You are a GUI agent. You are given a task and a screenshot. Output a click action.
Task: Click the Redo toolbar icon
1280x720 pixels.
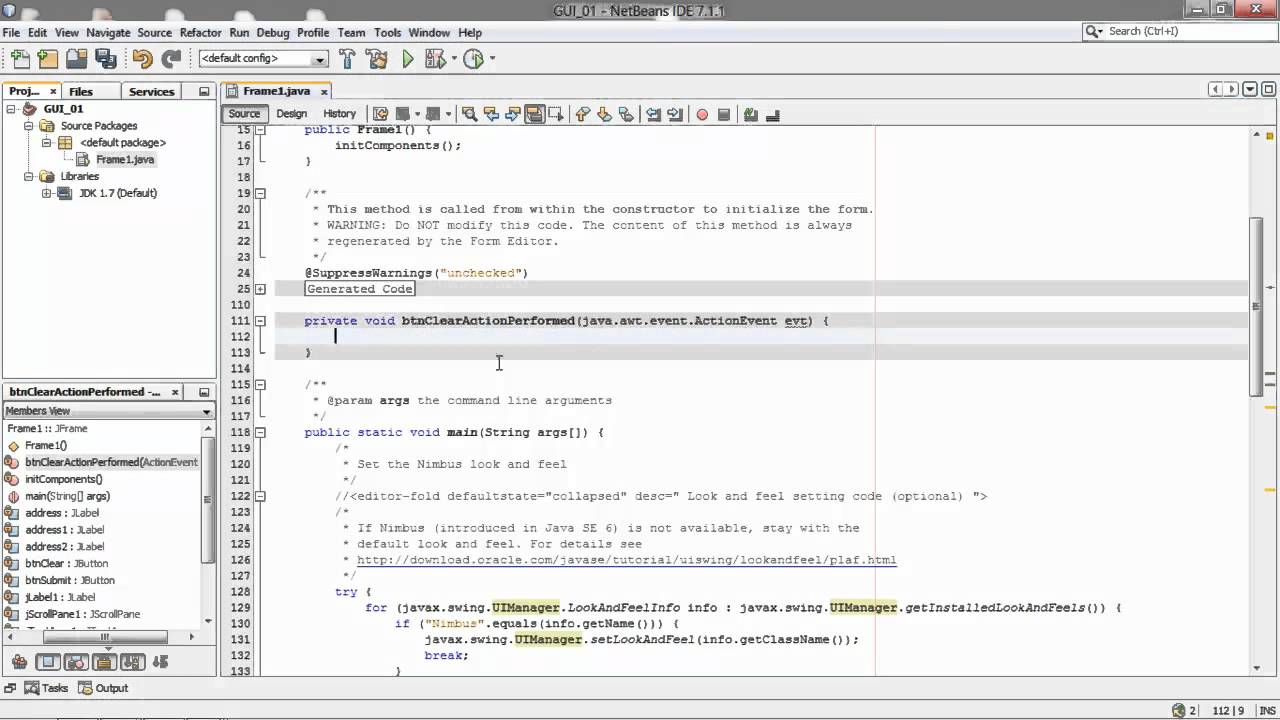click(172, 59)
